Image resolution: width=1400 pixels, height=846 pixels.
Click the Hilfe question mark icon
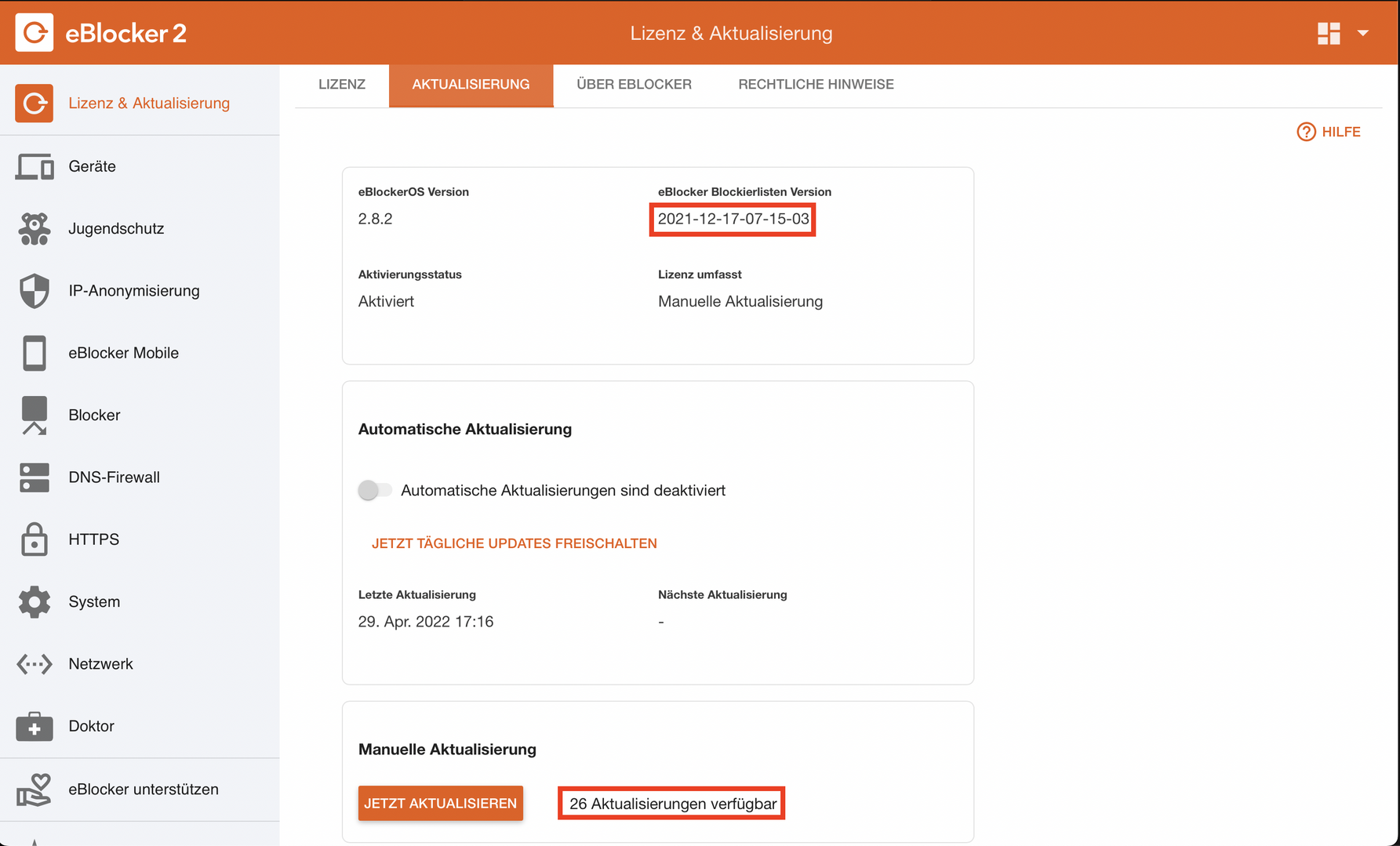pos(1306,132)
